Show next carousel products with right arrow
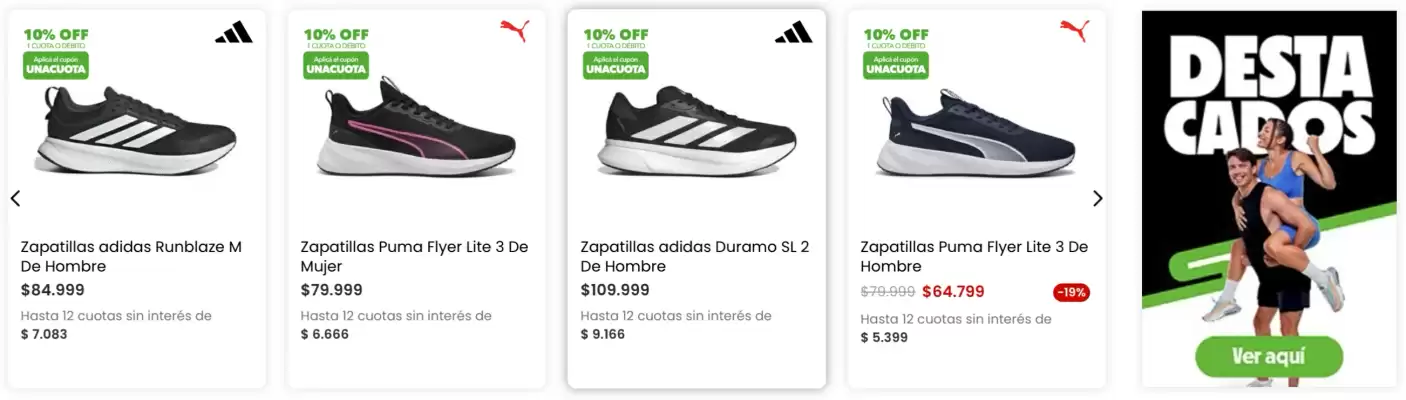Screen dimensions: 1406x400 (1097, 198)
